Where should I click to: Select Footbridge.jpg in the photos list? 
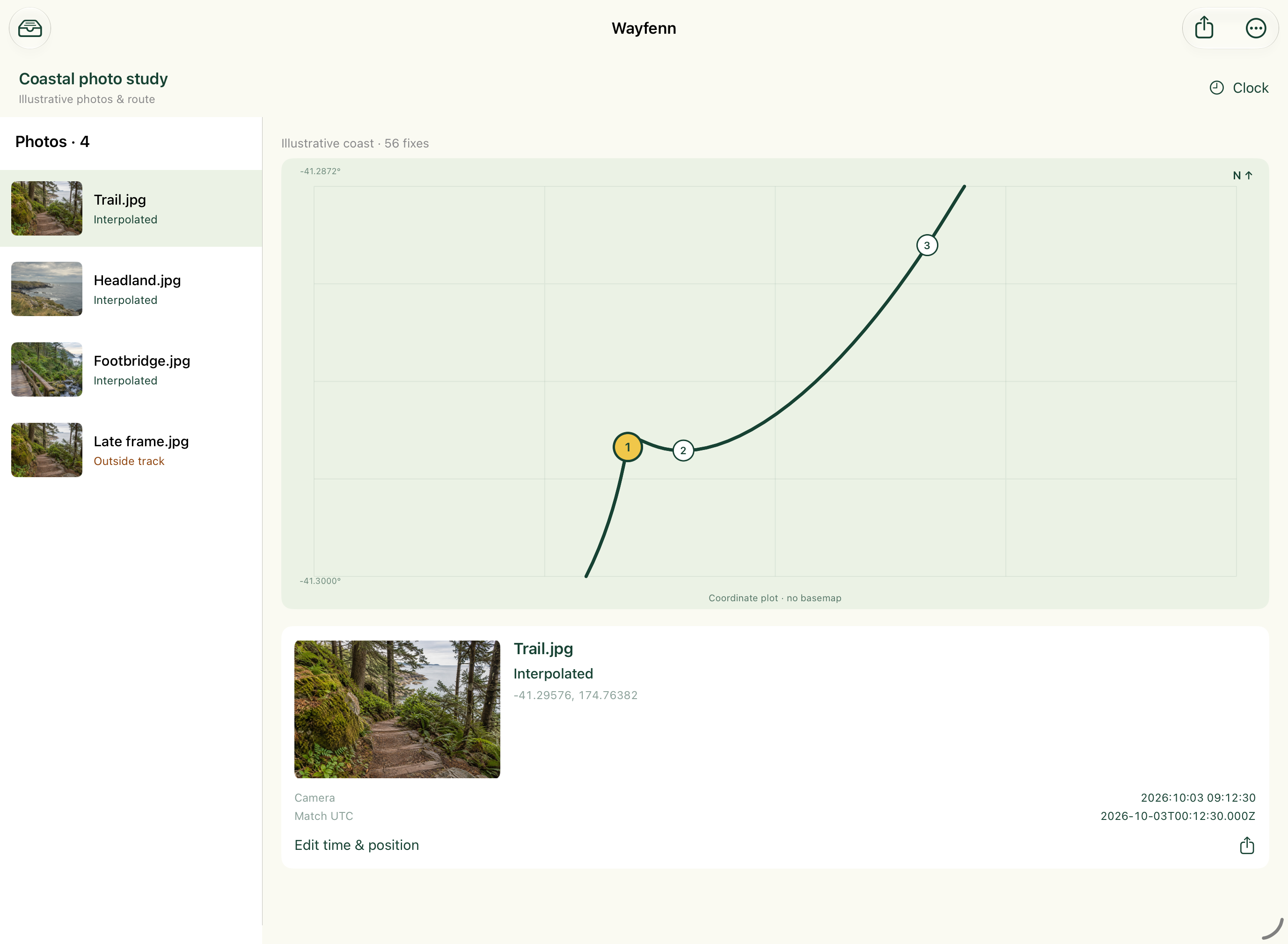tap(131, 370)
